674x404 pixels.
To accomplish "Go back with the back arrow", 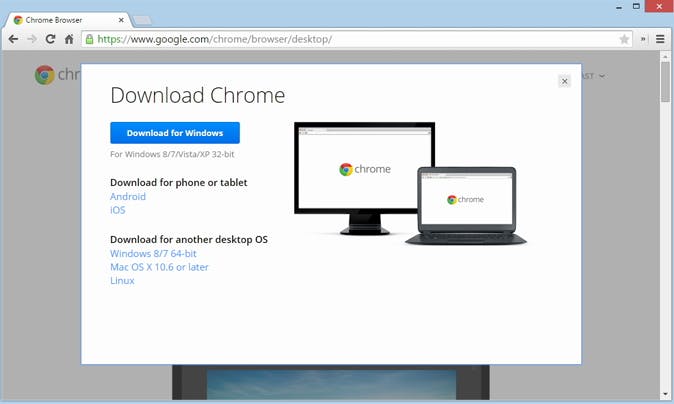I will pyautogui.click(x=13, y=39).
